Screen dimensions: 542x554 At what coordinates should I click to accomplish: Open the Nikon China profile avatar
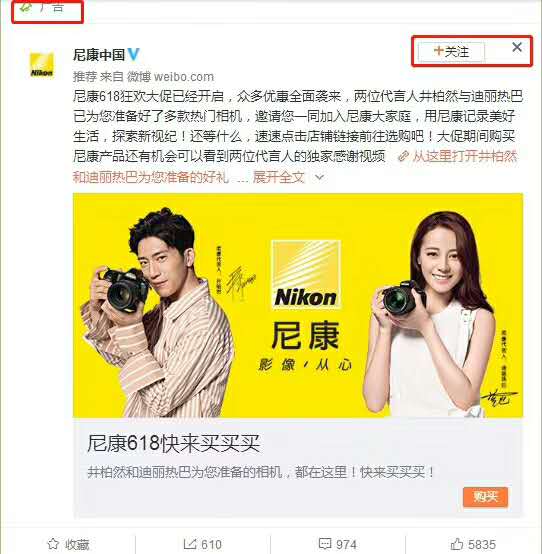point(42,65)
